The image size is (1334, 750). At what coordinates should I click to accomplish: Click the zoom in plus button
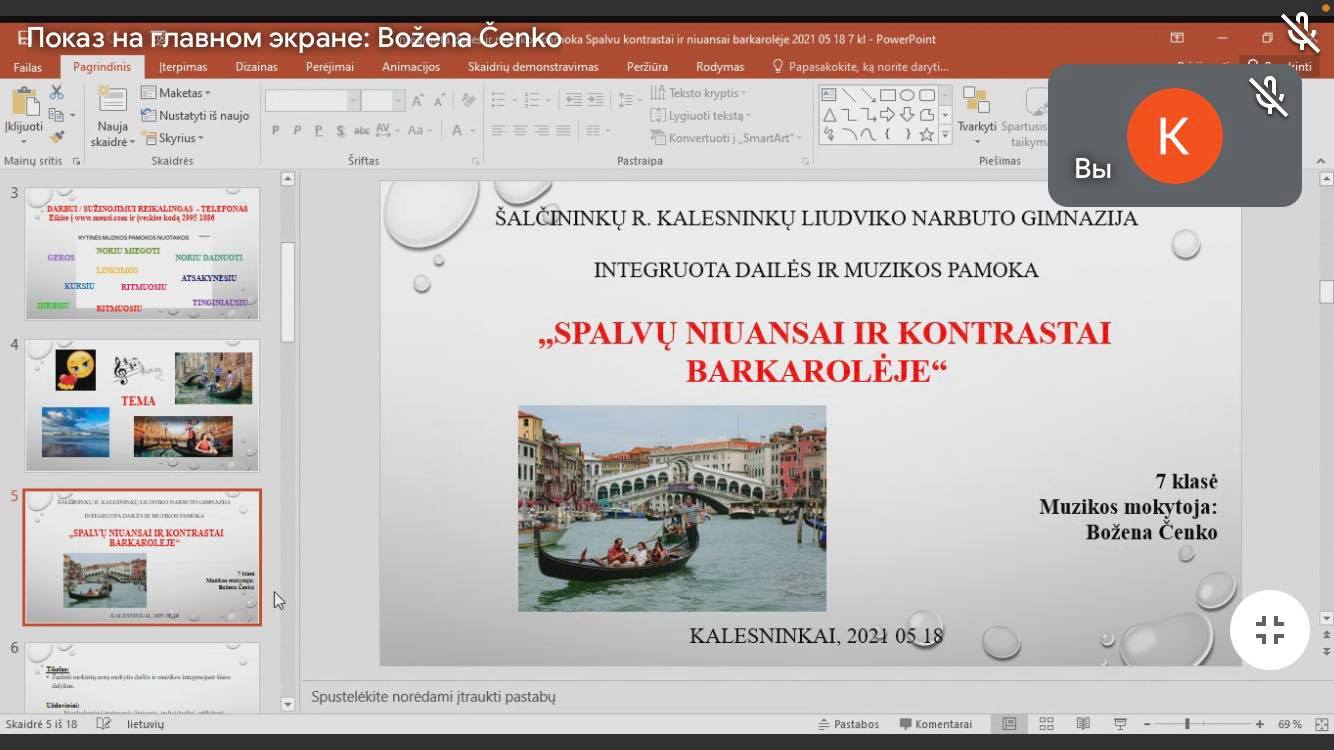[x=1260, y=724]
